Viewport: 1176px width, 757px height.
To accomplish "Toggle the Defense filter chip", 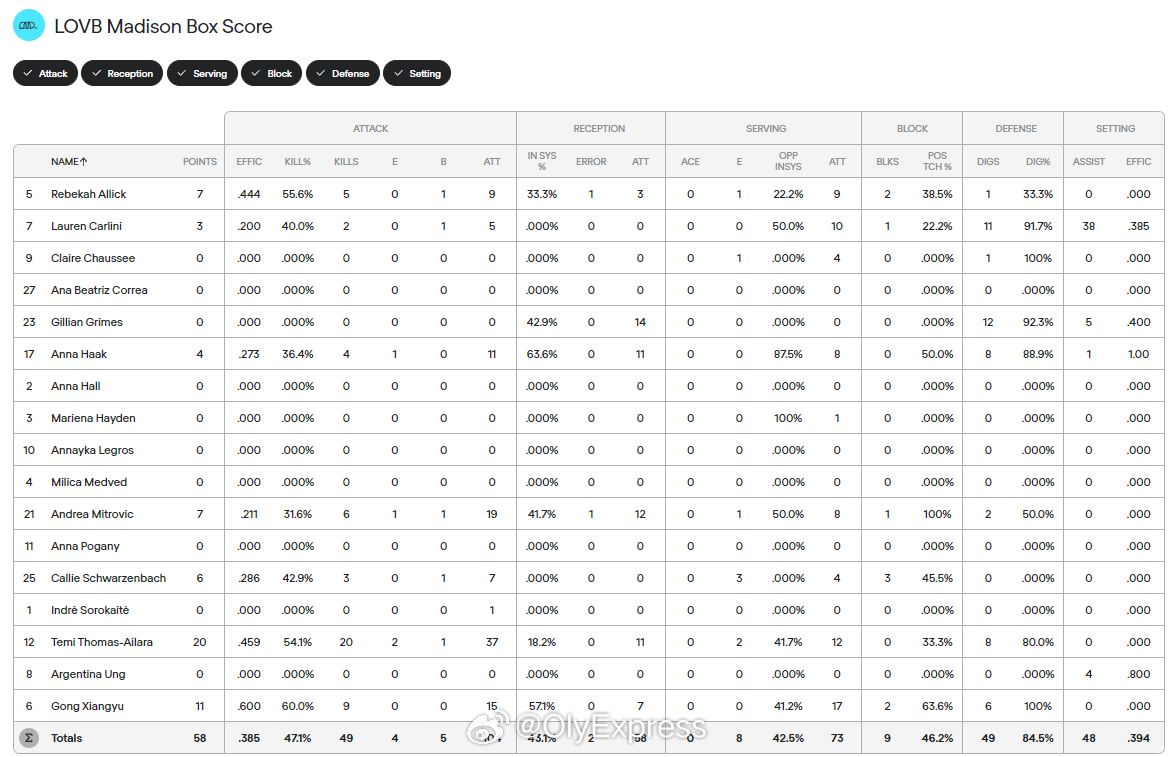I will click(x=343, y=74).
